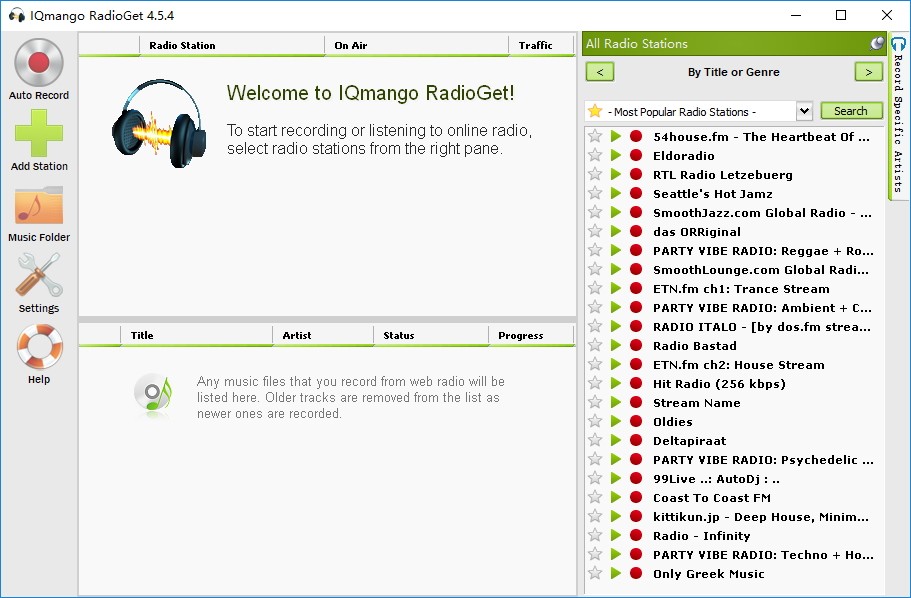This screenshot has height=598, width=911.
Task: Star RTL Radio Letzebuerg as favorite
Action: coord(595,174)
